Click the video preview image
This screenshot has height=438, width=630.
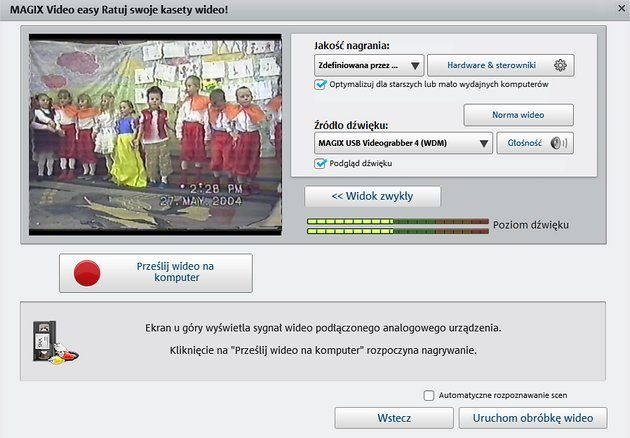tap(155, 135)
